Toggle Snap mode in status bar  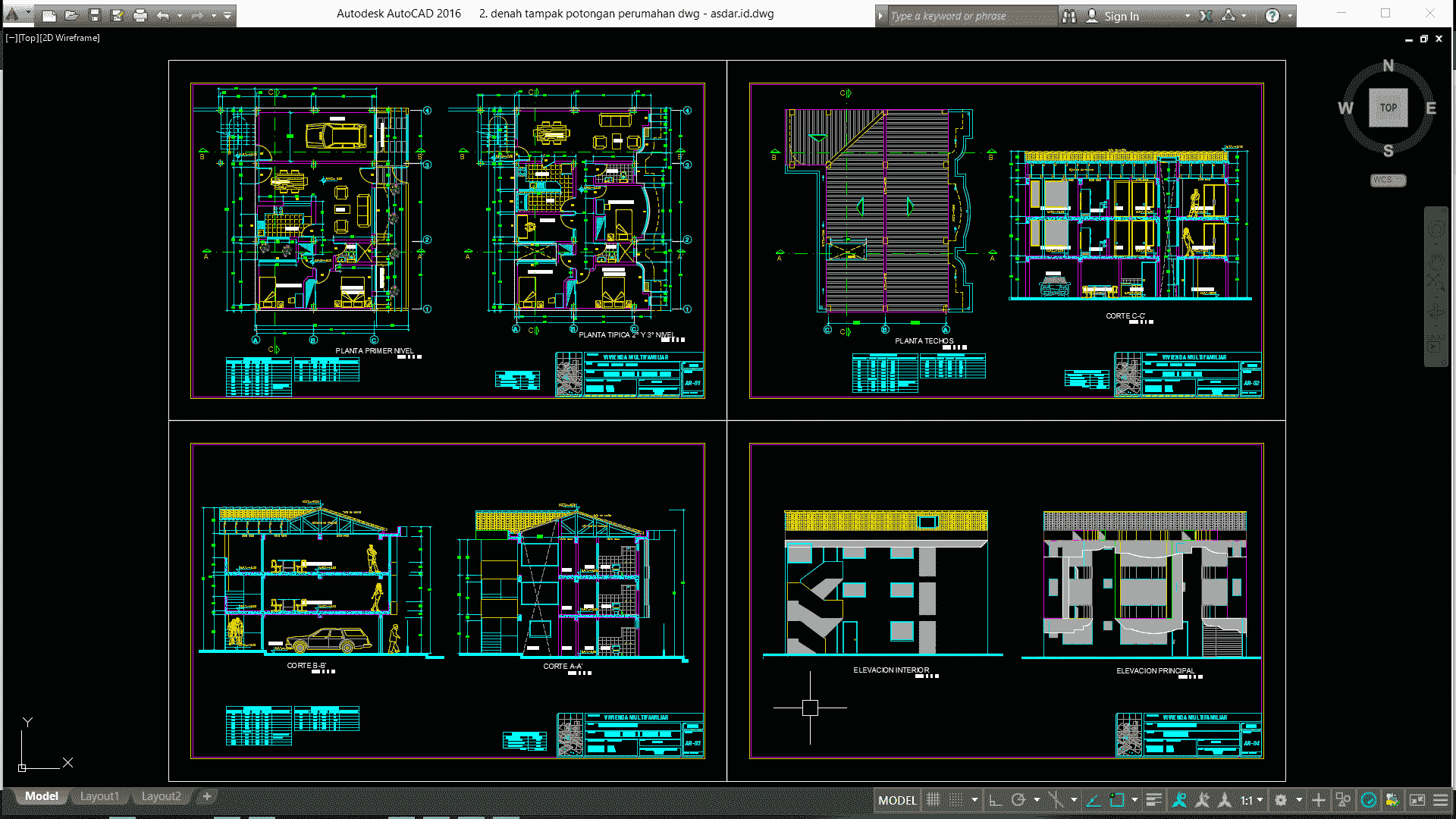[956, 800]
